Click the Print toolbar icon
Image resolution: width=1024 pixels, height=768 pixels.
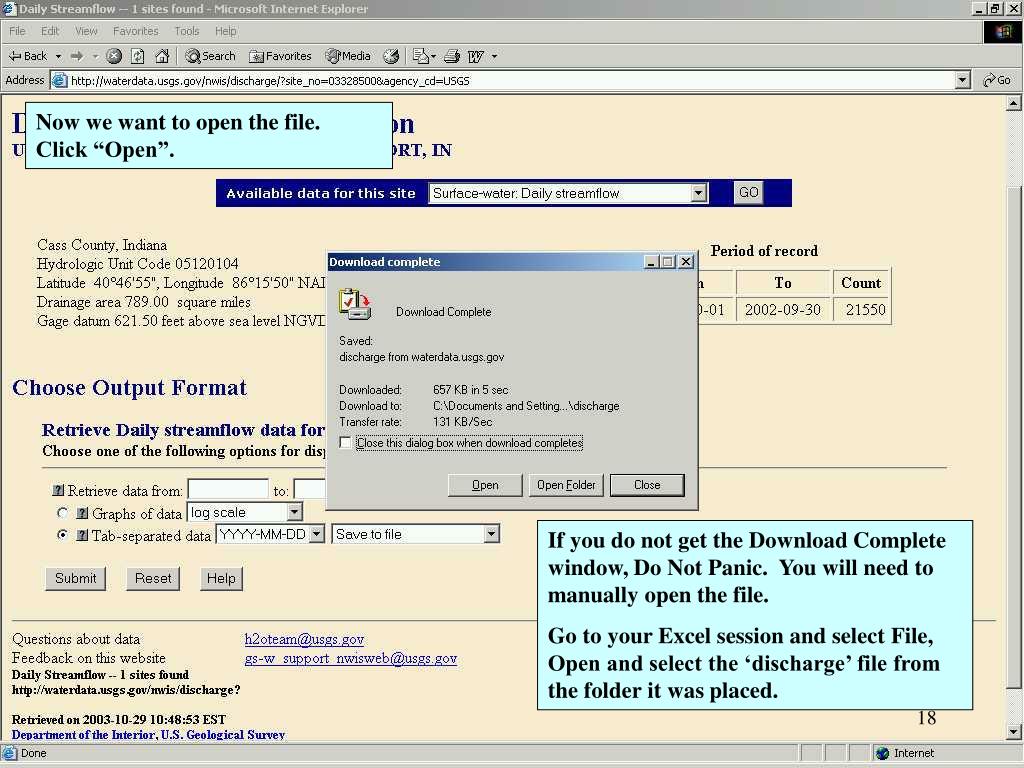click(452, 56)
